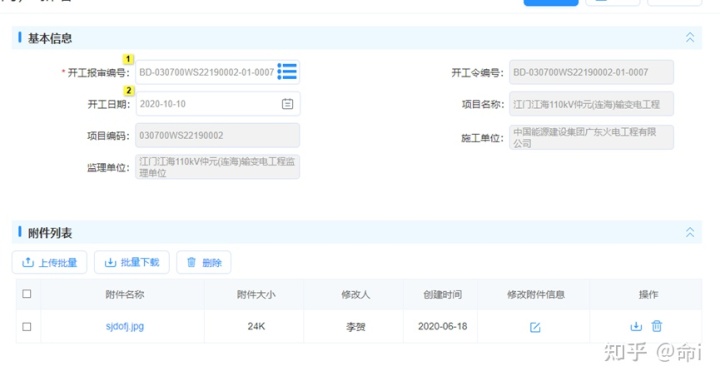Select the 开工令编号 field
The height and width of the screenshot is (381, 720).
pyautogui.click(x=591, y=72)
